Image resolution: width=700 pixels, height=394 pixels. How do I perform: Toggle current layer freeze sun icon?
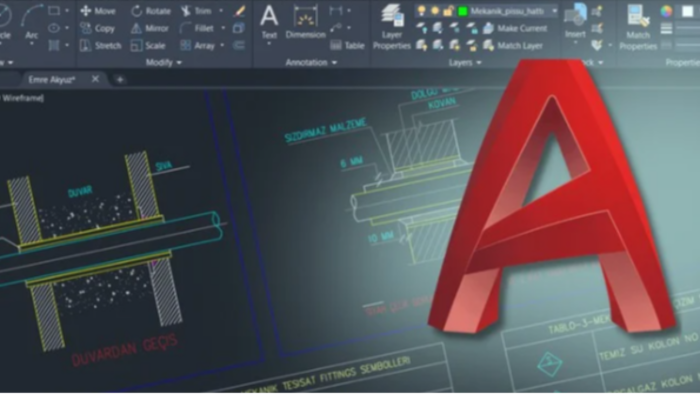[435, 11]
